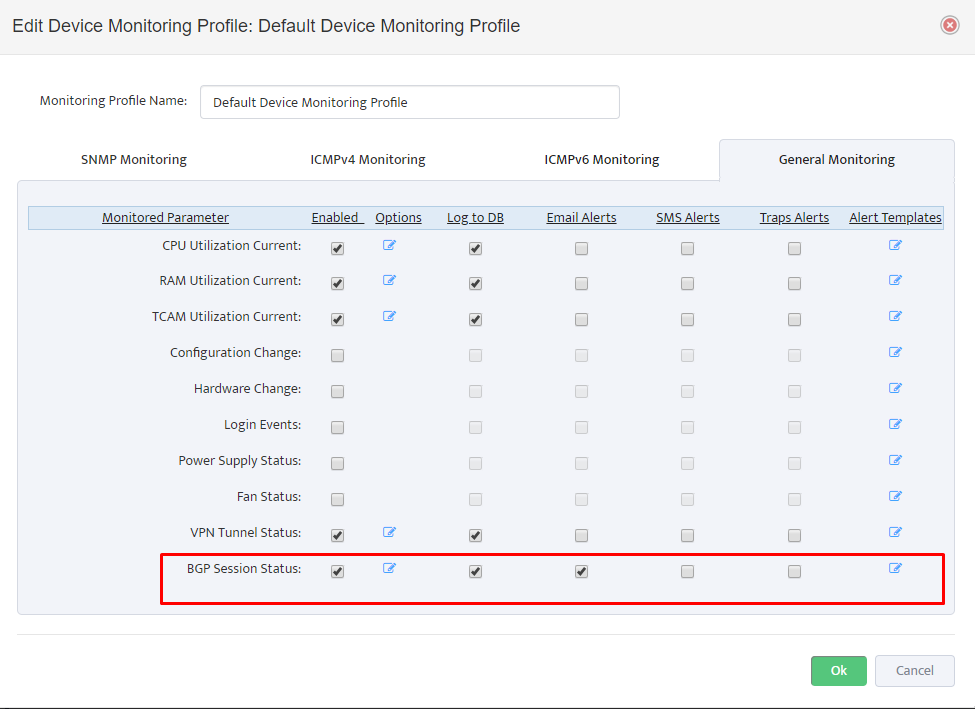
Task: Enable Power Supply Status monitoring
Action: tap(338, 464)
